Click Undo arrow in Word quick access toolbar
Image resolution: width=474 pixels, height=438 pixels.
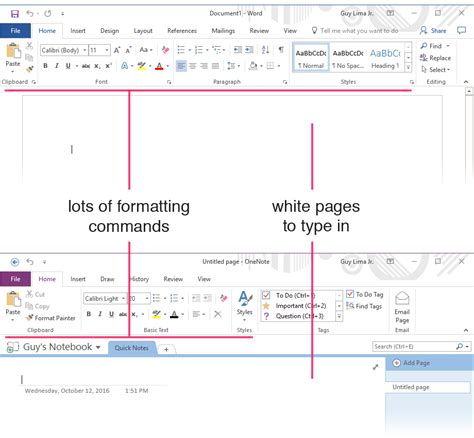point(30,13)
